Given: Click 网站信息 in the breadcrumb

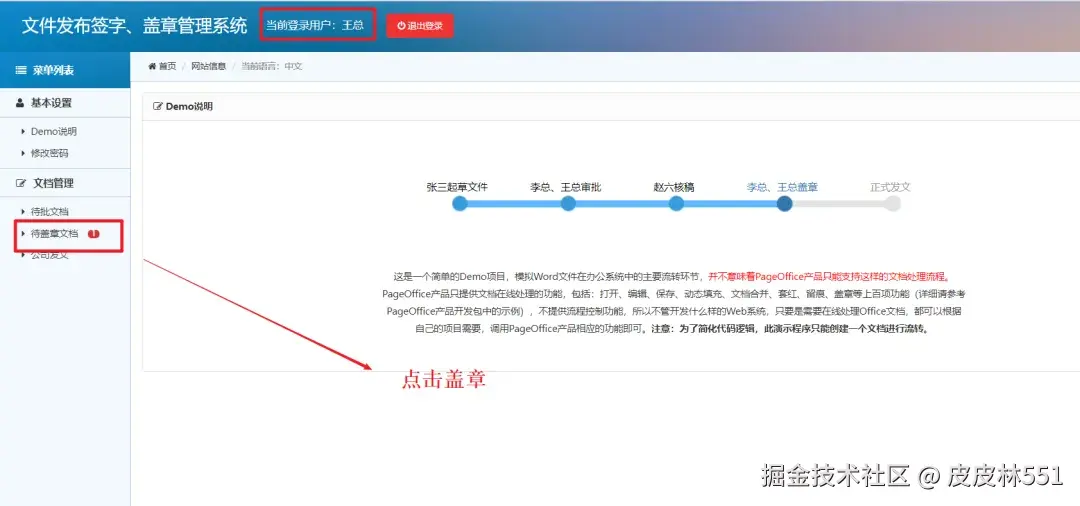Looking at the screenshot, I should 209,66.
